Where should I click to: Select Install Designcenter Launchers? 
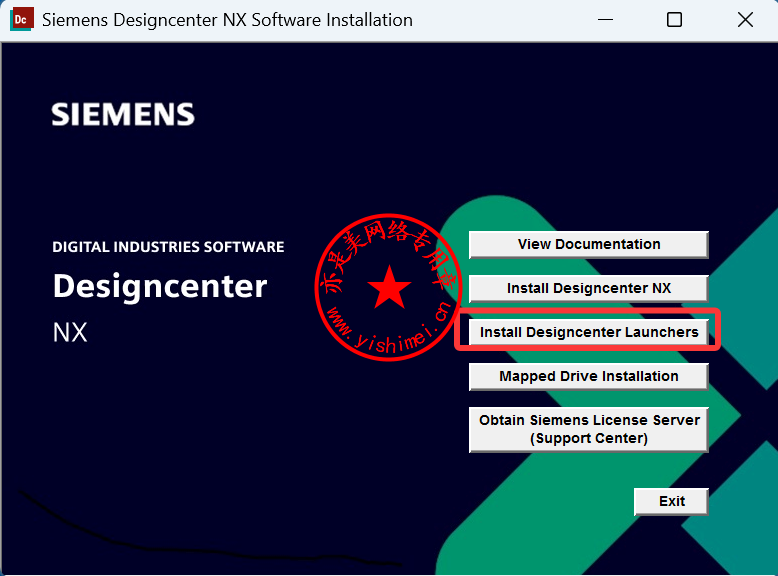pos(588,332)
